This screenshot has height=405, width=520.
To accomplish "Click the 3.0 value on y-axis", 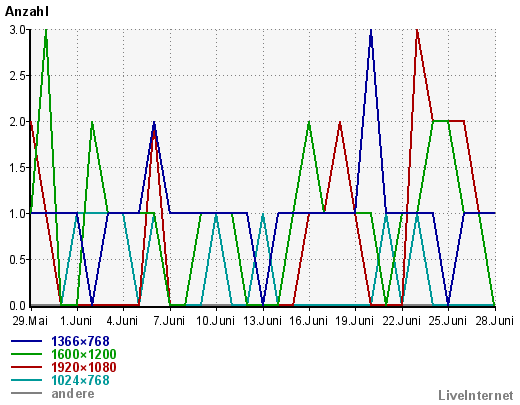I will [18, 30].
